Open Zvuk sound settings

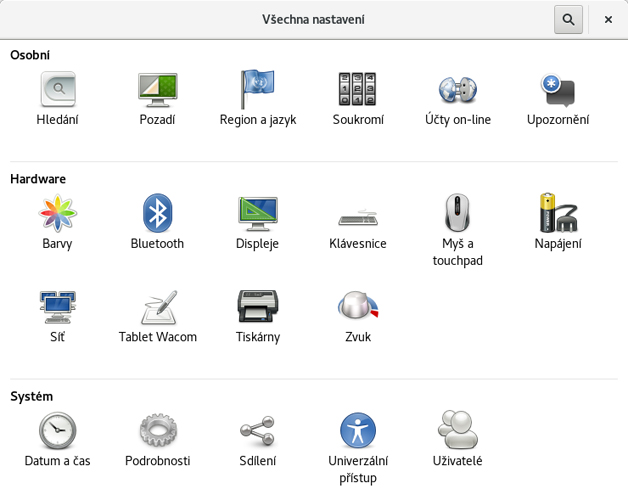click(x=358, y=317)
